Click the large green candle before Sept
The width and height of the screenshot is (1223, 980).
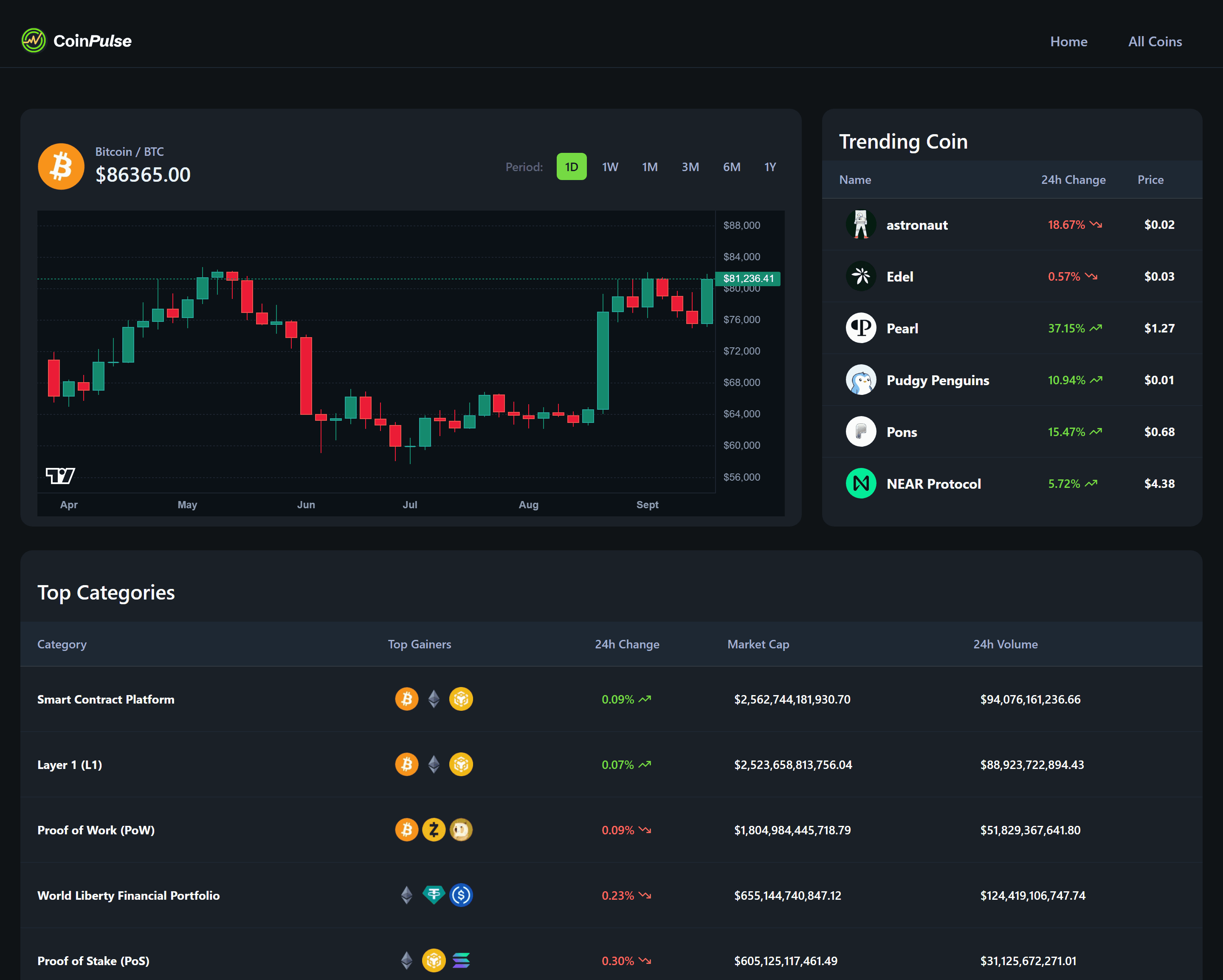pos(603,360)
